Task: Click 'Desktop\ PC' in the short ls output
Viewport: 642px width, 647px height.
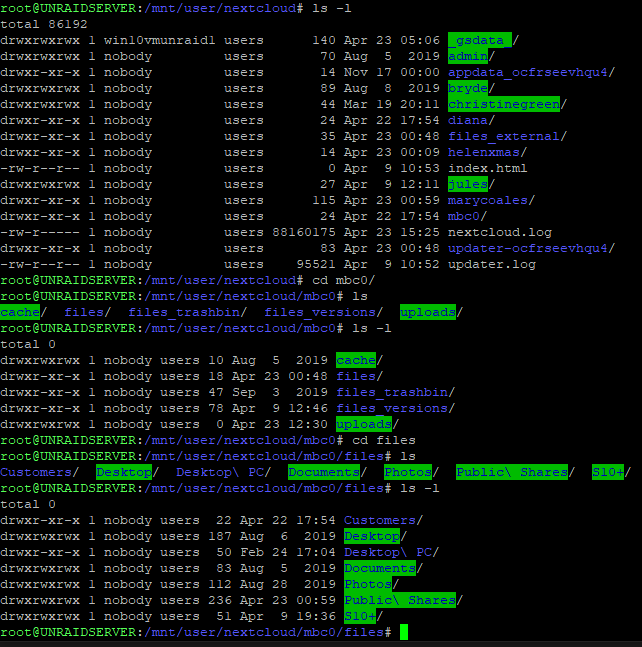Action: pos(220,472)
